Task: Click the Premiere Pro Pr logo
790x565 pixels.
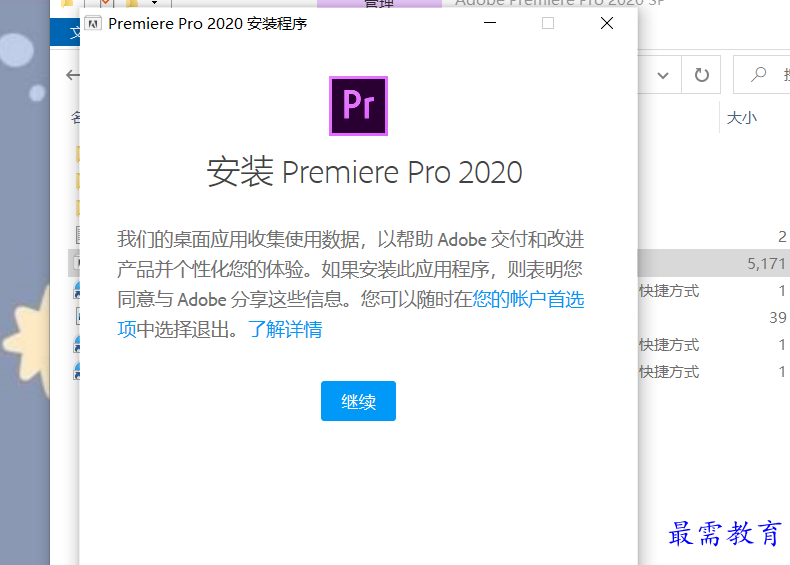Action: coord(358,106)
